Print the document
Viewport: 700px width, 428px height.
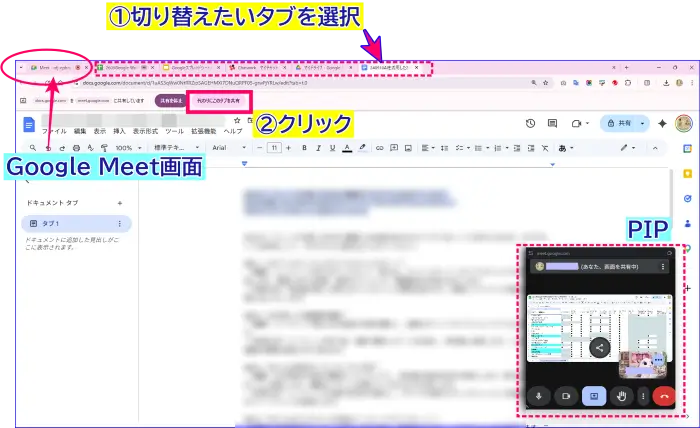tap(76, 148)
